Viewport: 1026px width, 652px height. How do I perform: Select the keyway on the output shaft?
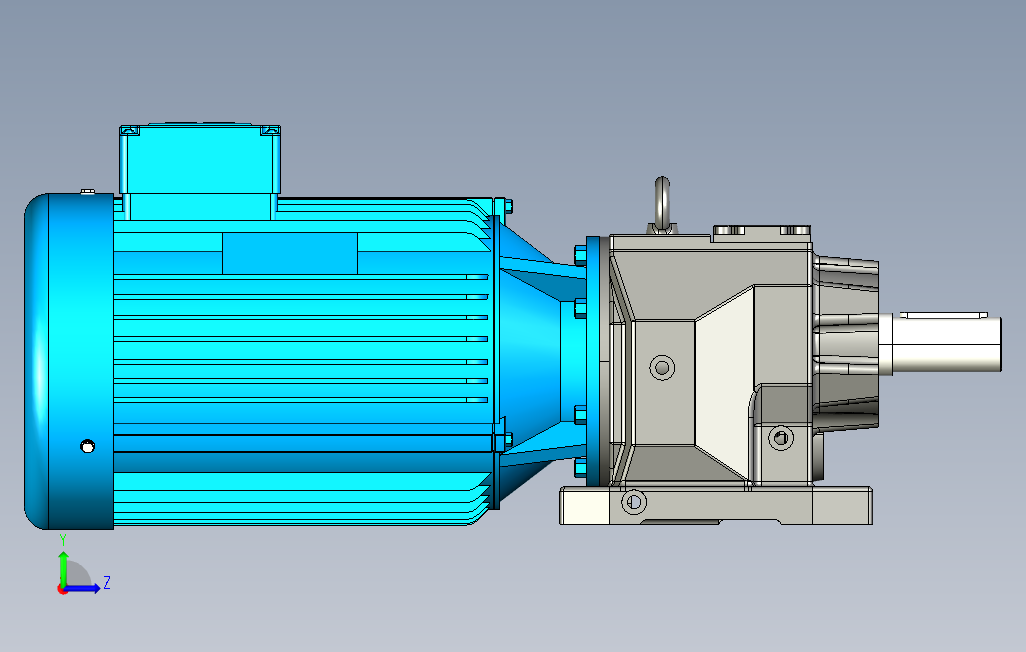[943, 315]
